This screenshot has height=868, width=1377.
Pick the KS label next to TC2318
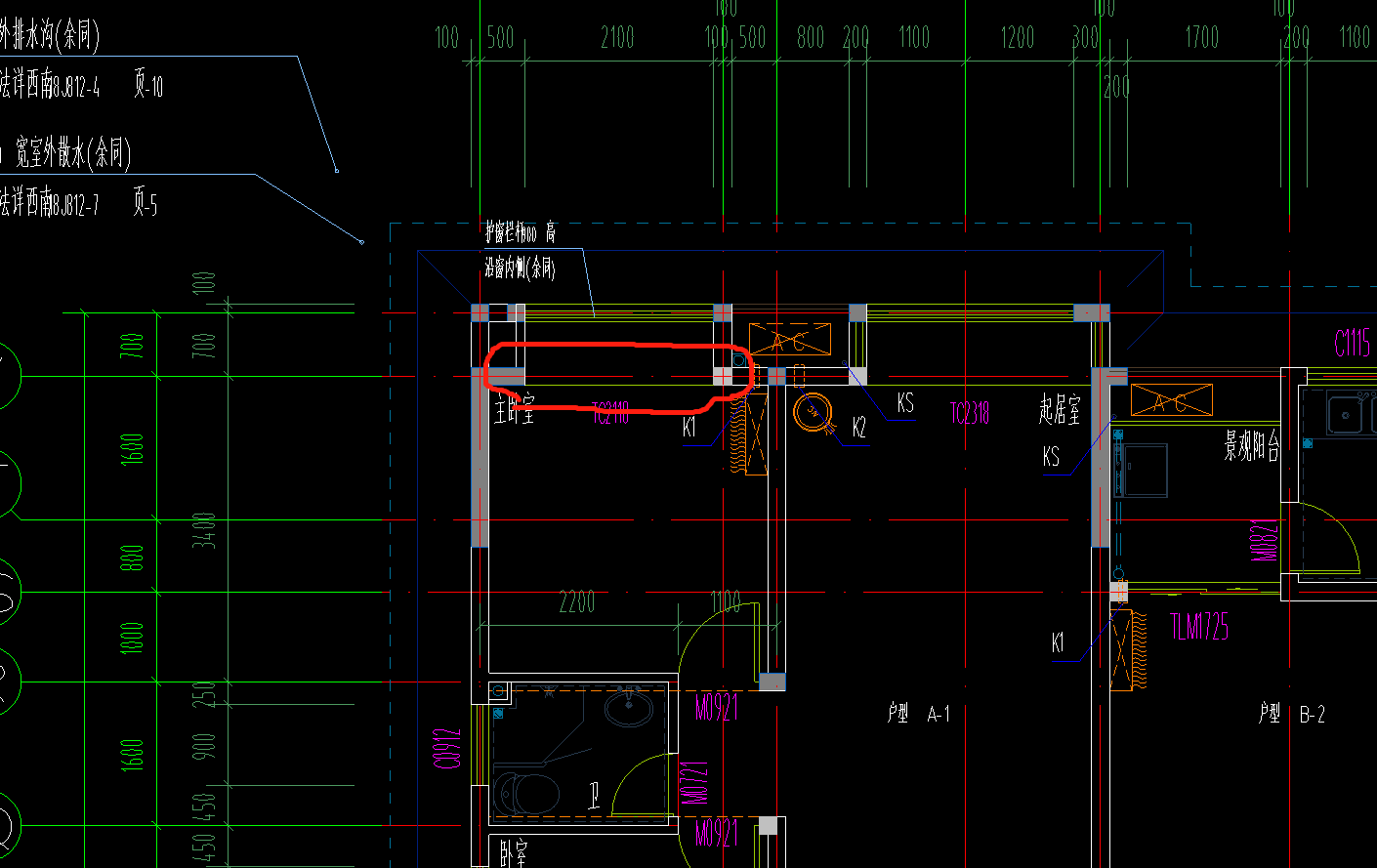pos(905,402)
